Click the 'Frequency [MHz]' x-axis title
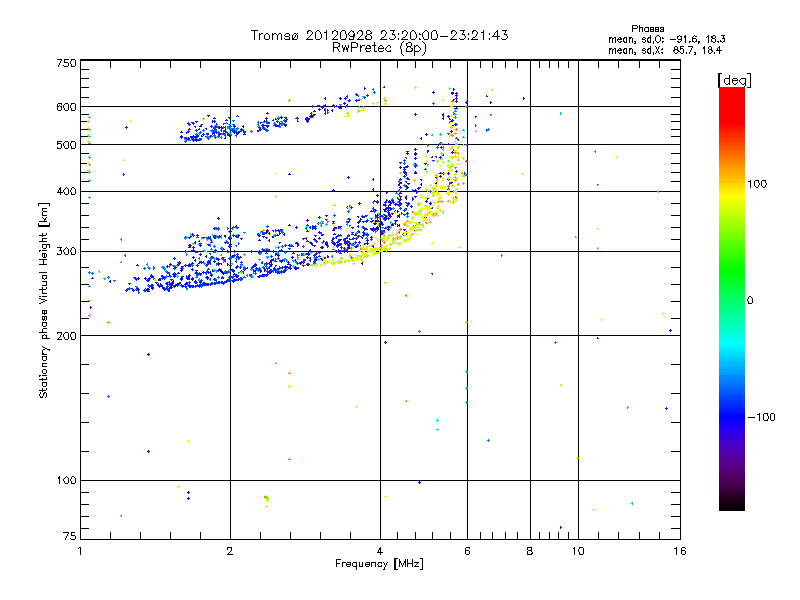 point(379,564)
